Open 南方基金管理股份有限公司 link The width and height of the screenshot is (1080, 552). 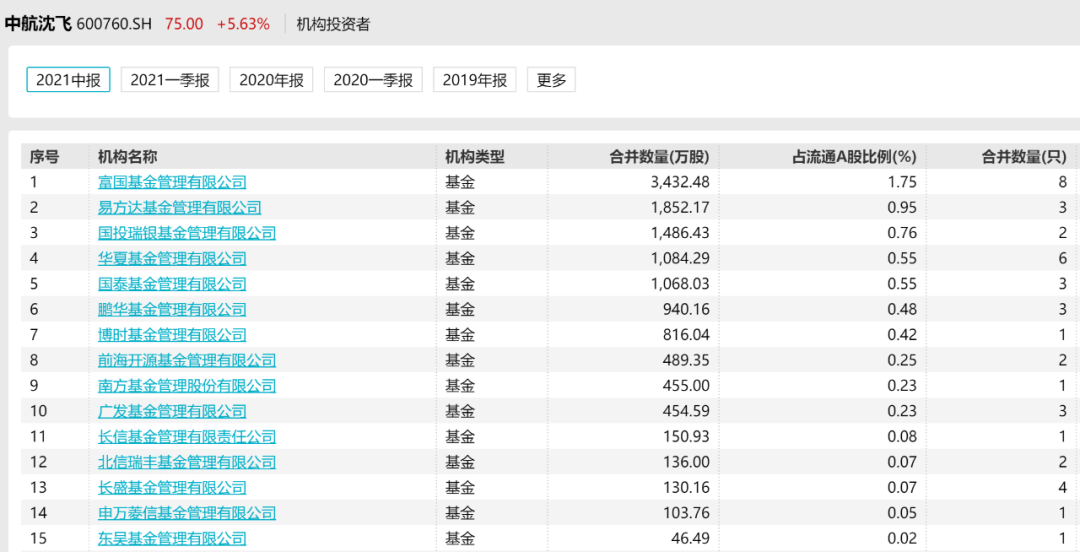point(187,386)
